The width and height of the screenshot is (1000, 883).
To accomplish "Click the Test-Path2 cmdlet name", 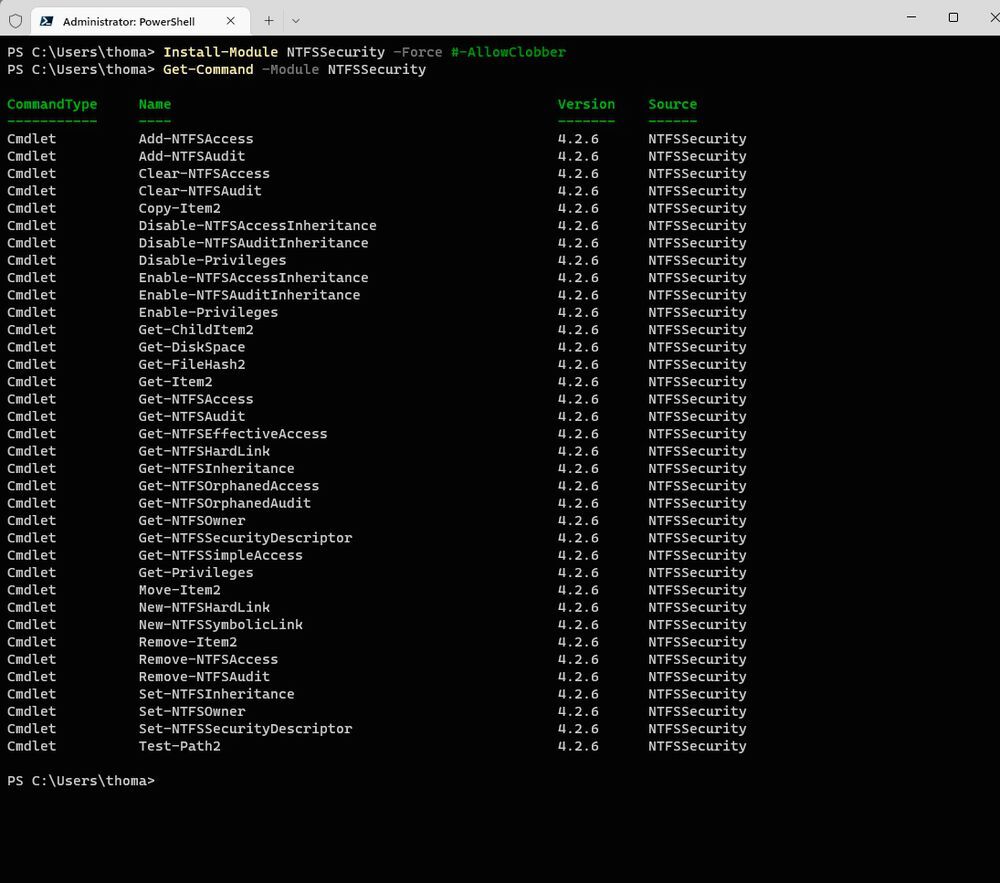I will [179, 746].
